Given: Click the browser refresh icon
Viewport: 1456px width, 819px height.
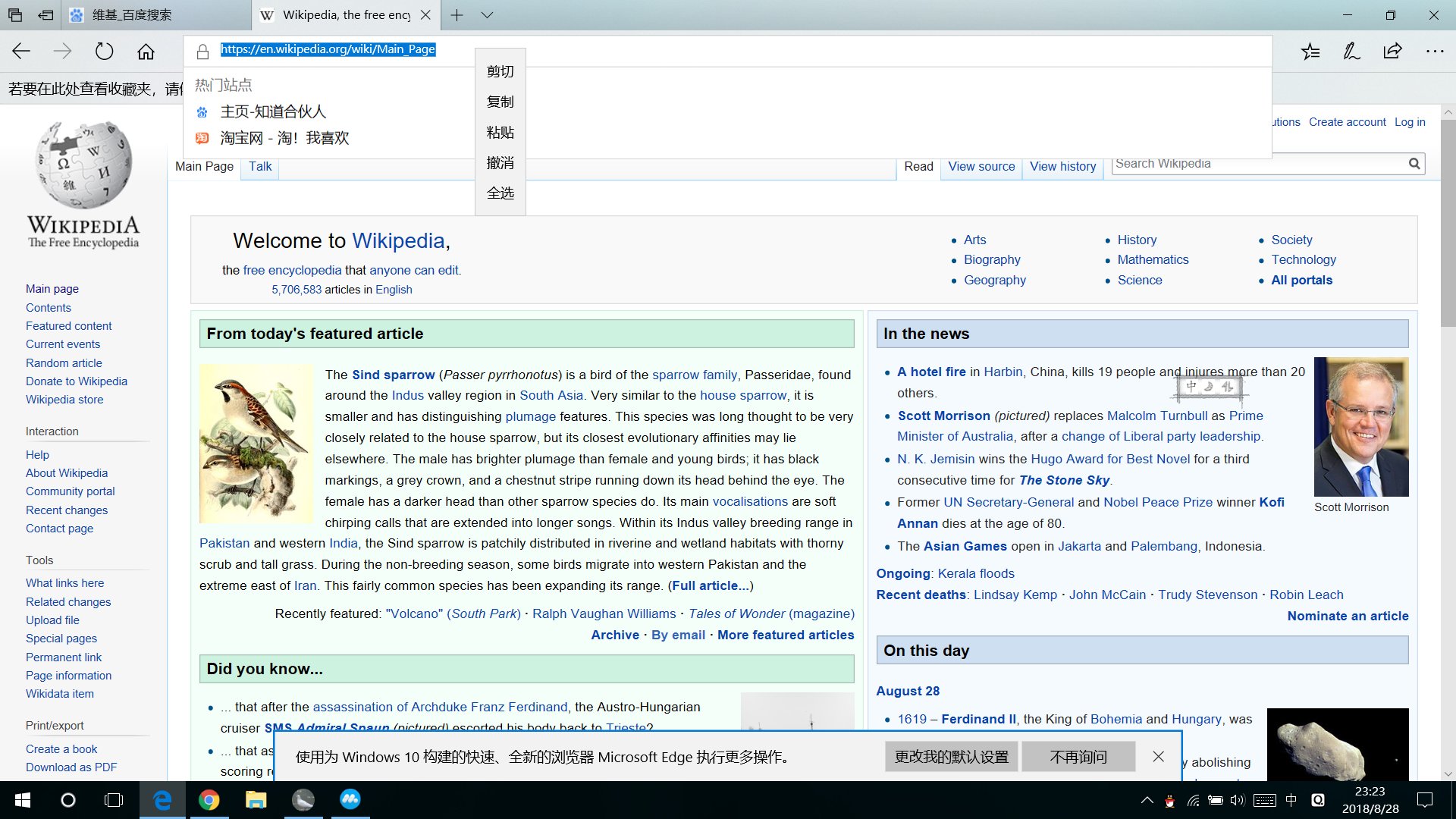Looking at the screenshot, I should click(104, 52).
